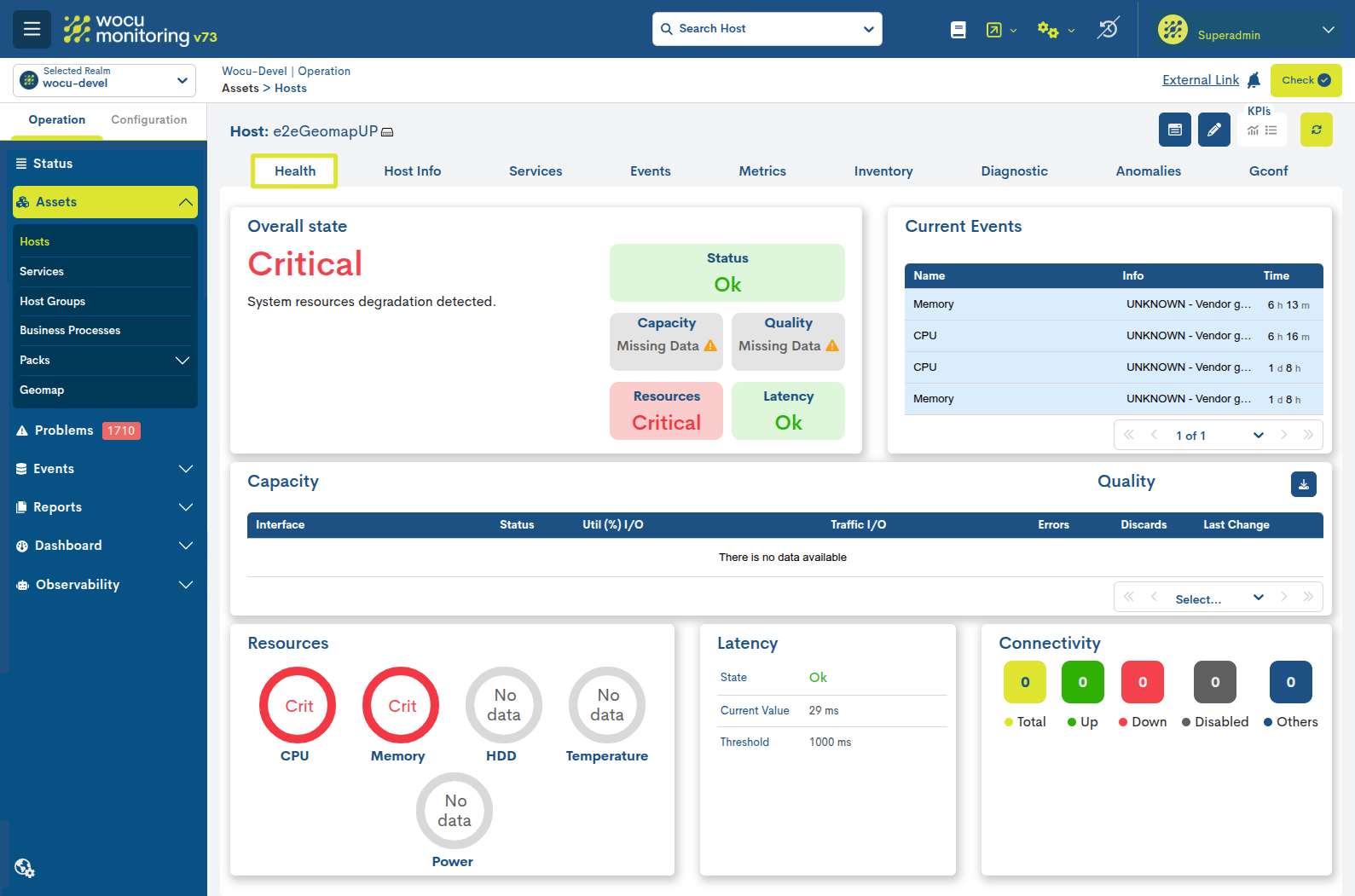Screen dimensions: 1355x896
Task: Switch KPIs to chart view
Action: point(1253,130)
